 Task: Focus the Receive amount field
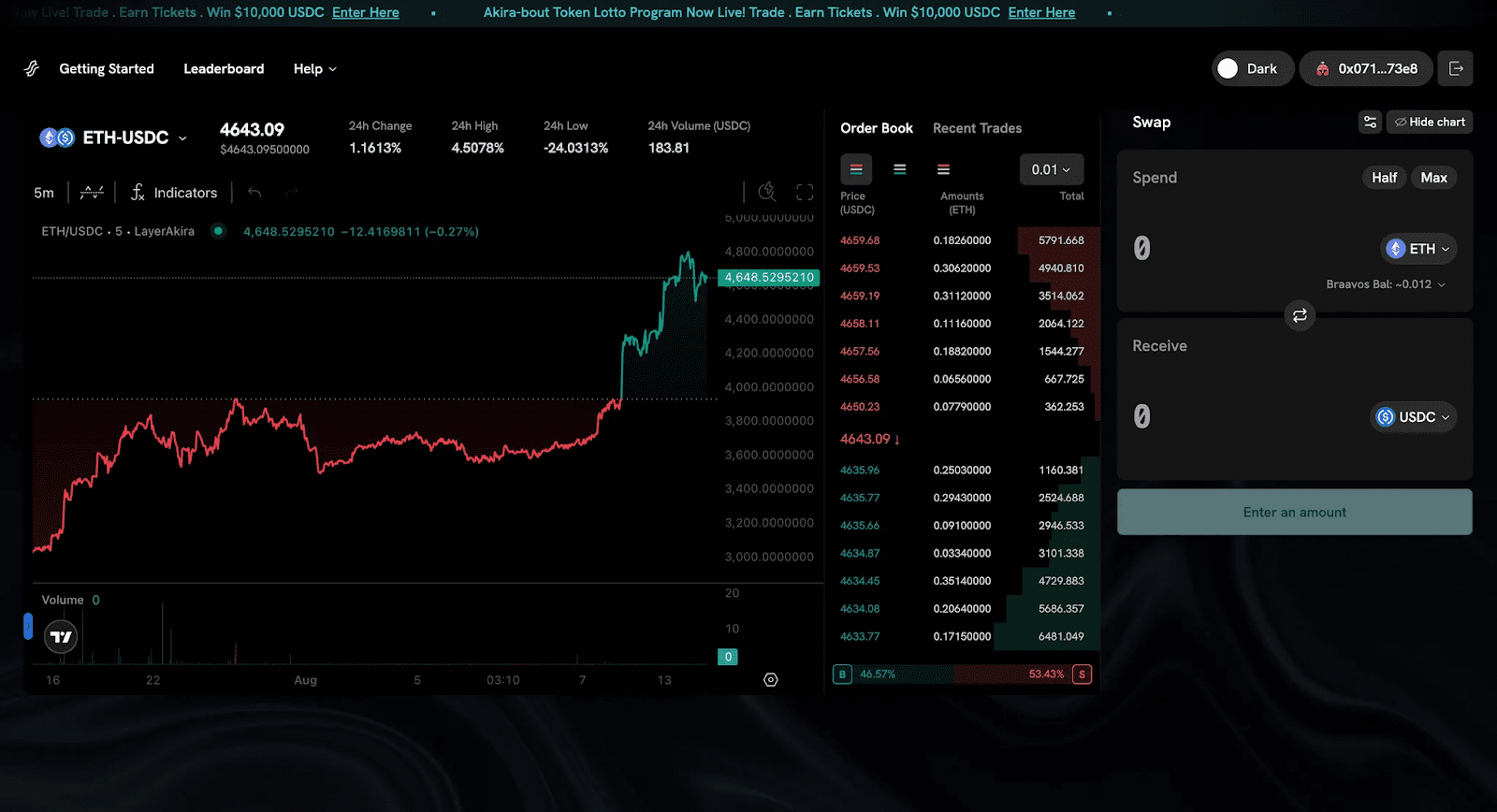click(x=1244, y=416)
